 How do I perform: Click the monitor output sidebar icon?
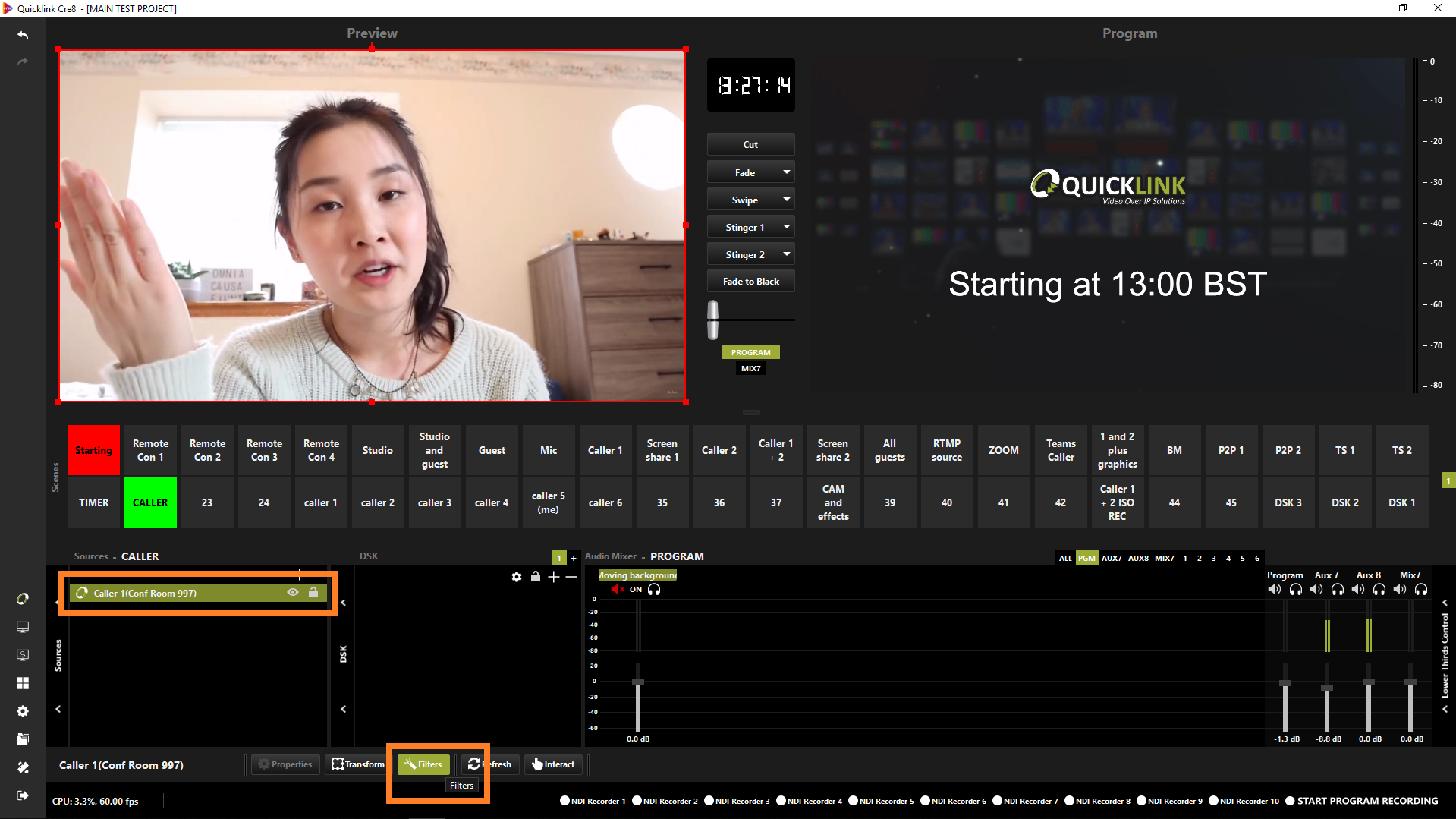pos(23,627)
